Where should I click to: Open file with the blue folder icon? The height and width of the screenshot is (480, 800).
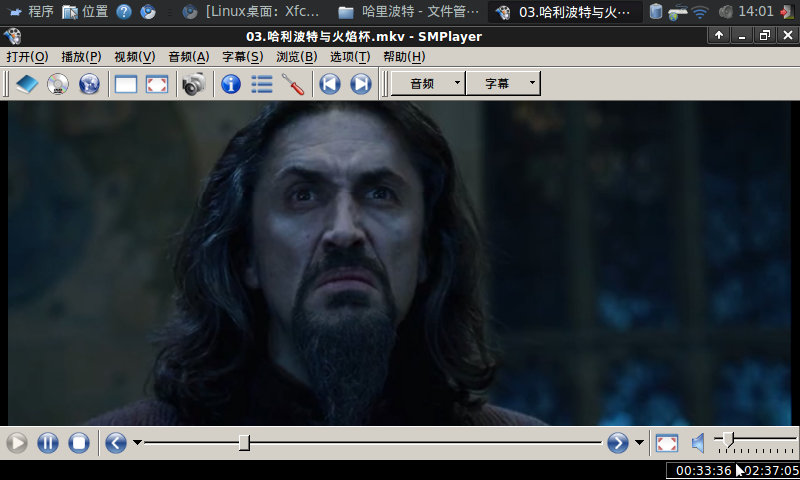coord(27,84)
